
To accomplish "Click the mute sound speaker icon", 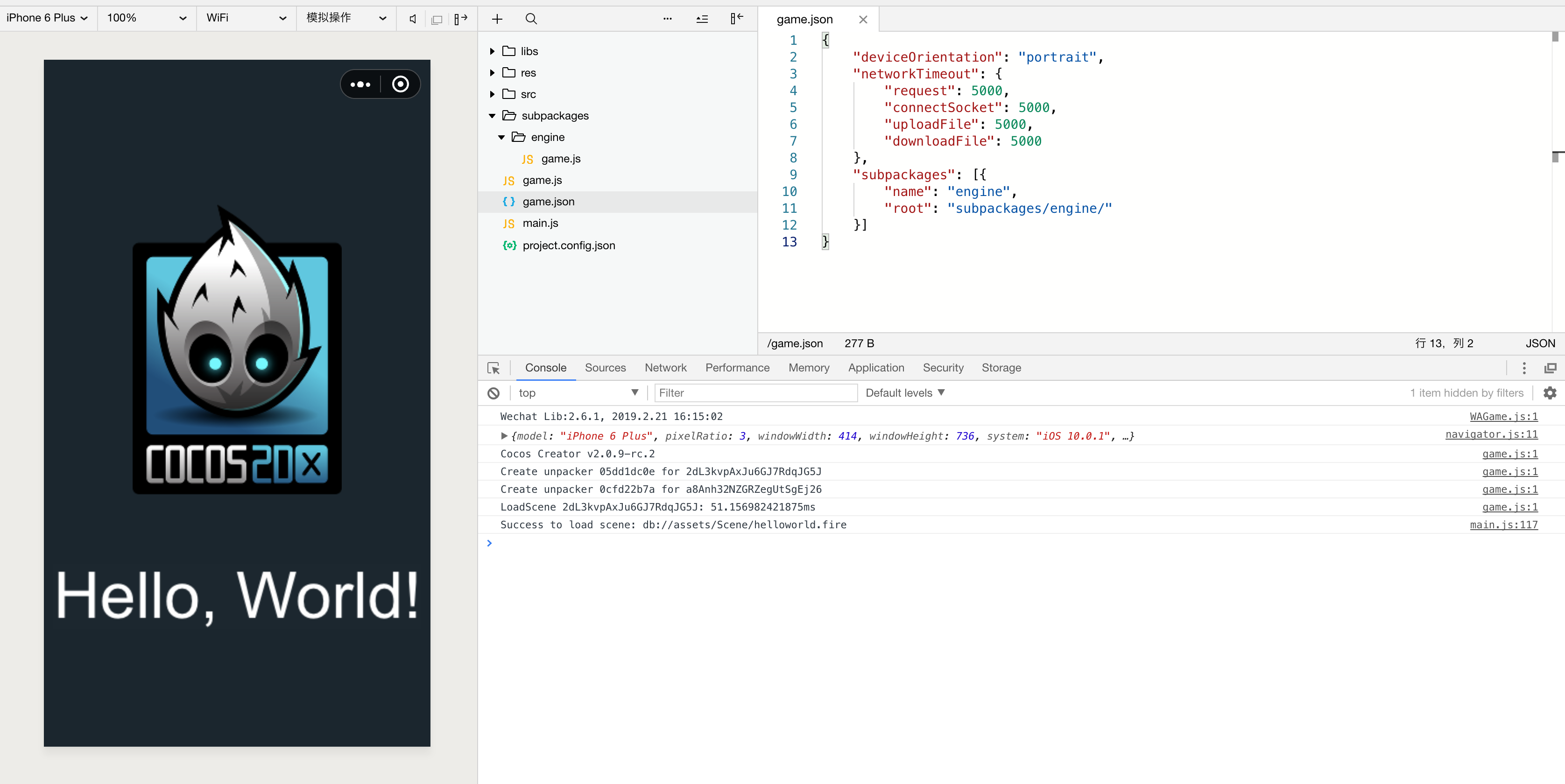I will pos(413,19).
